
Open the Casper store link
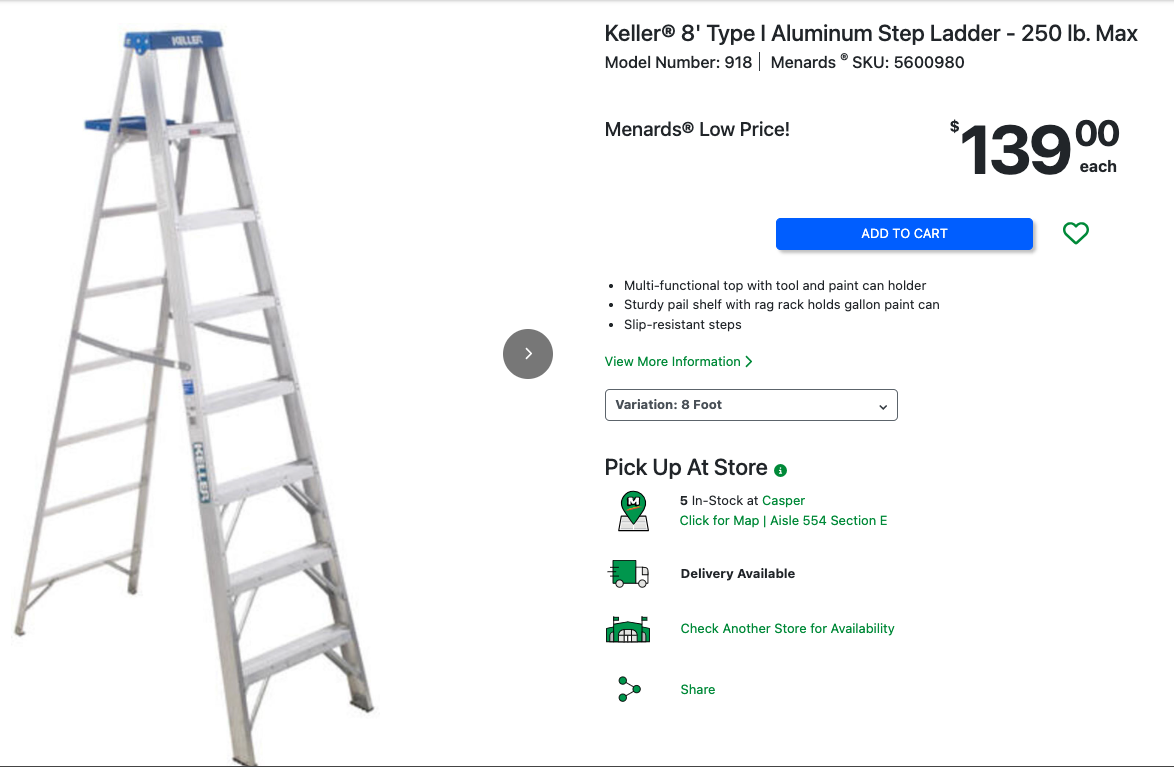coord(783,500)
